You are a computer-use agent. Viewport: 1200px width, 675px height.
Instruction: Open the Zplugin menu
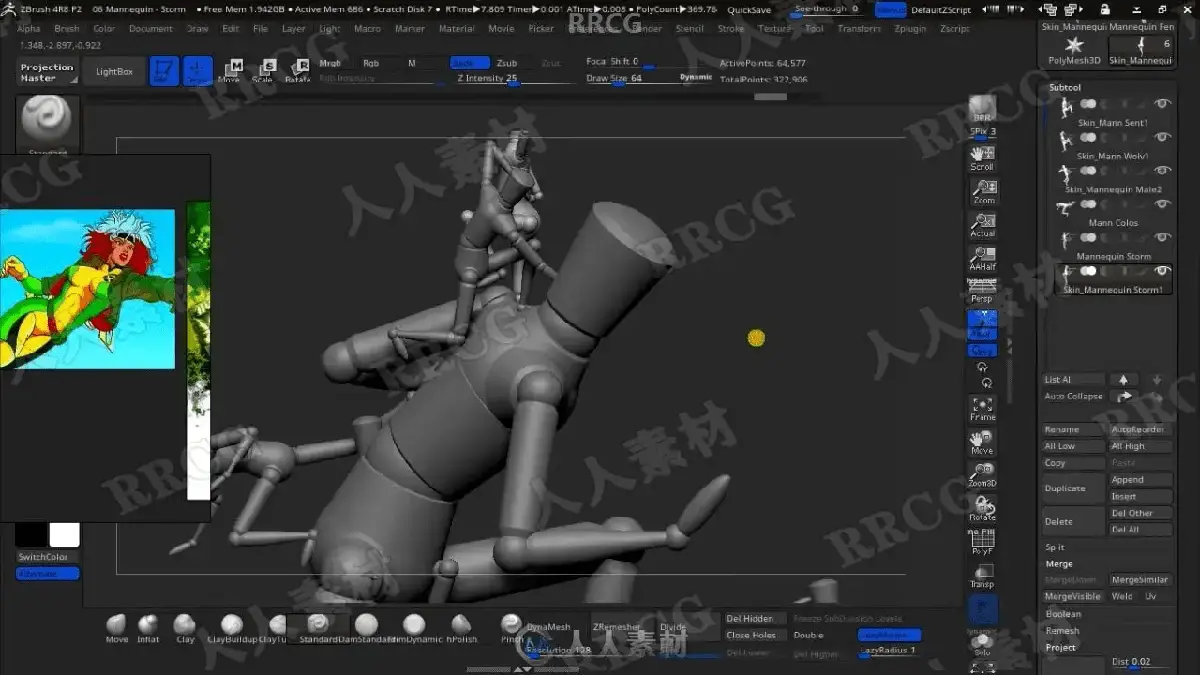(910, 29)
